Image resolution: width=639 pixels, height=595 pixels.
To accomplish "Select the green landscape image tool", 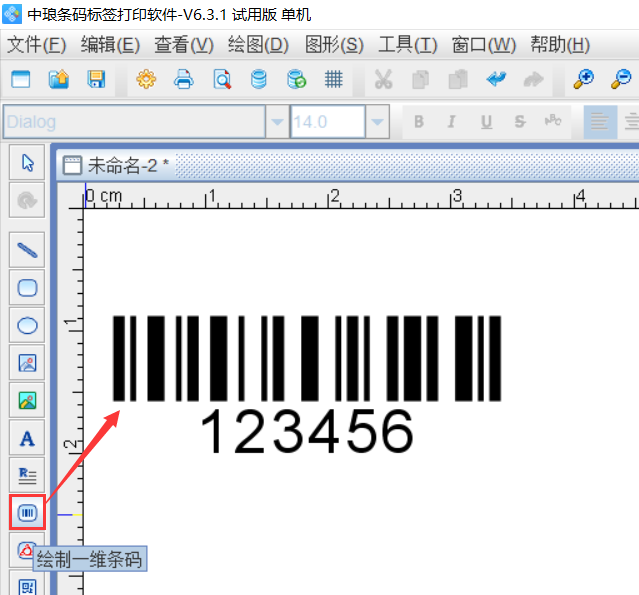I will coord(27,400).
